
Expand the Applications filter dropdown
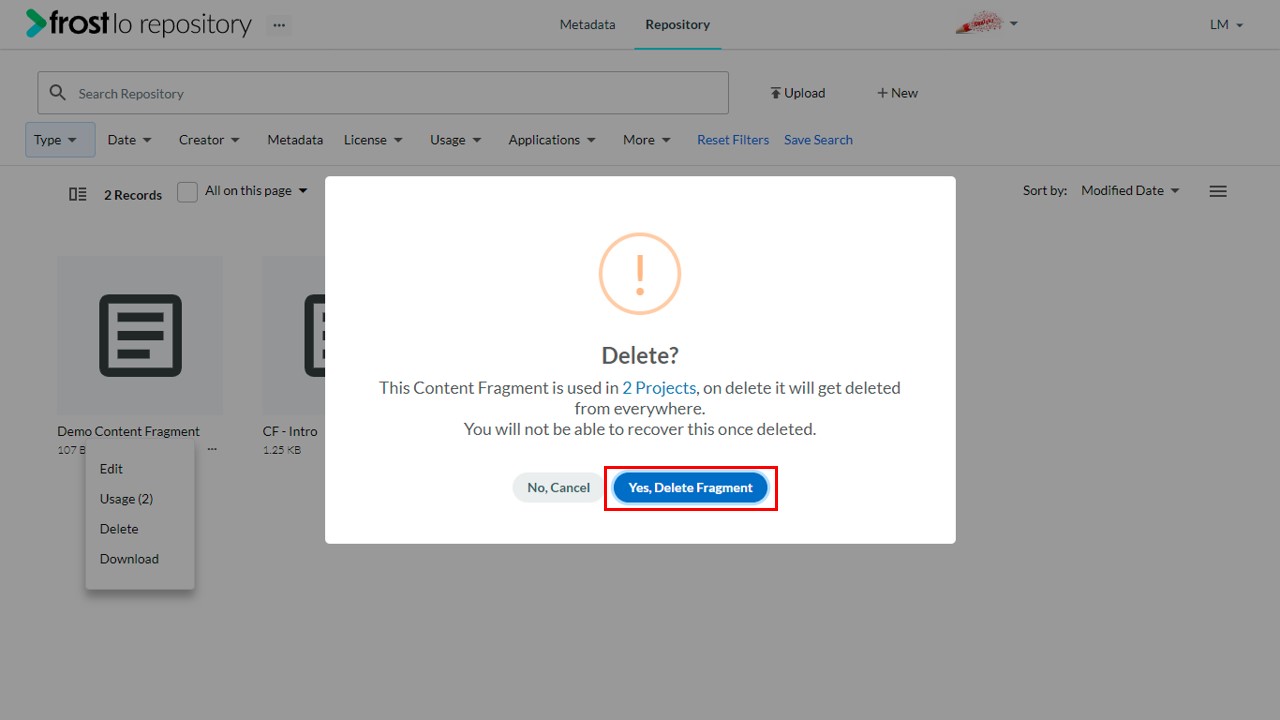click(552, 140)
